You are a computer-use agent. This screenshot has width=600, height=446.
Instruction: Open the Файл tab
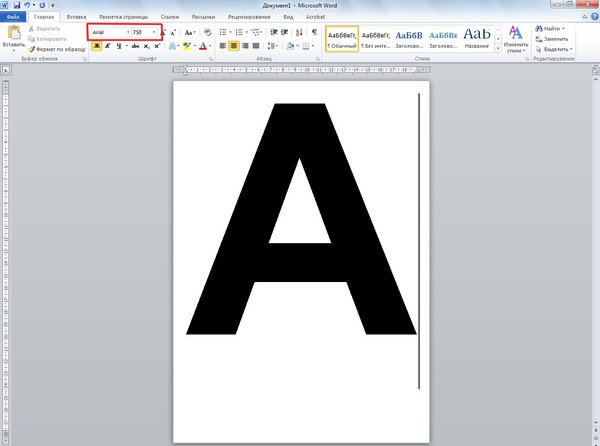point(13,17)
